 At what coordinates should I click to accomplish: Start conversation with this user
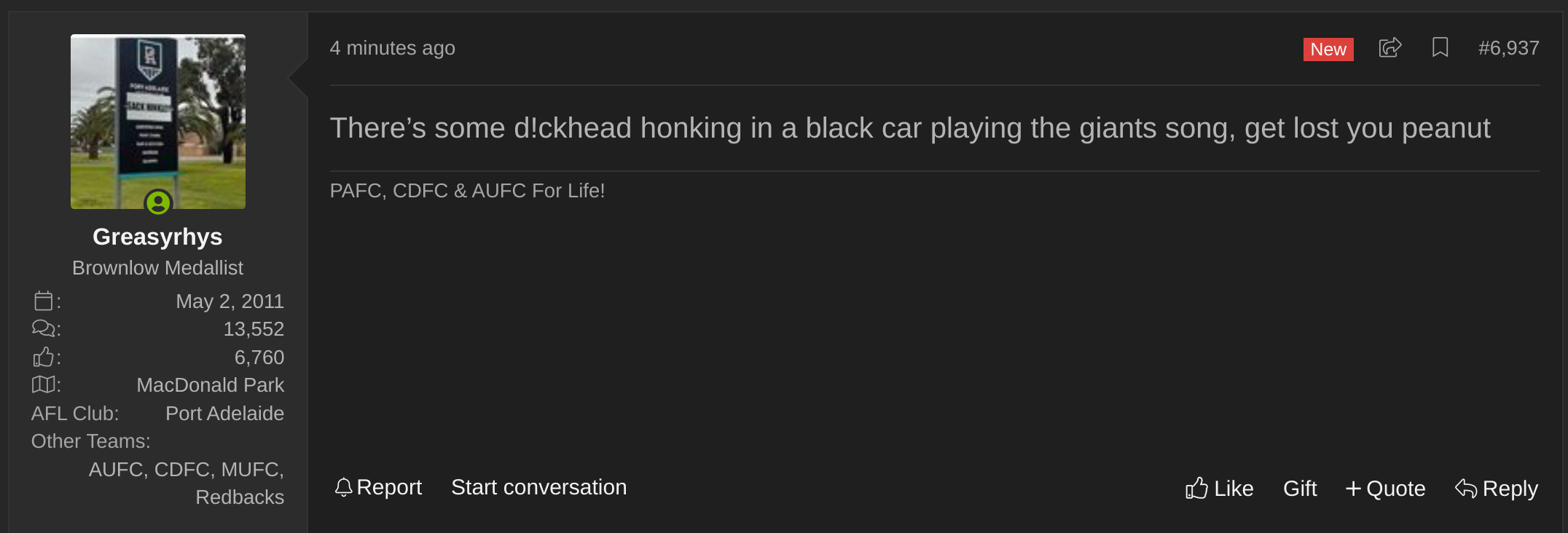539,487
